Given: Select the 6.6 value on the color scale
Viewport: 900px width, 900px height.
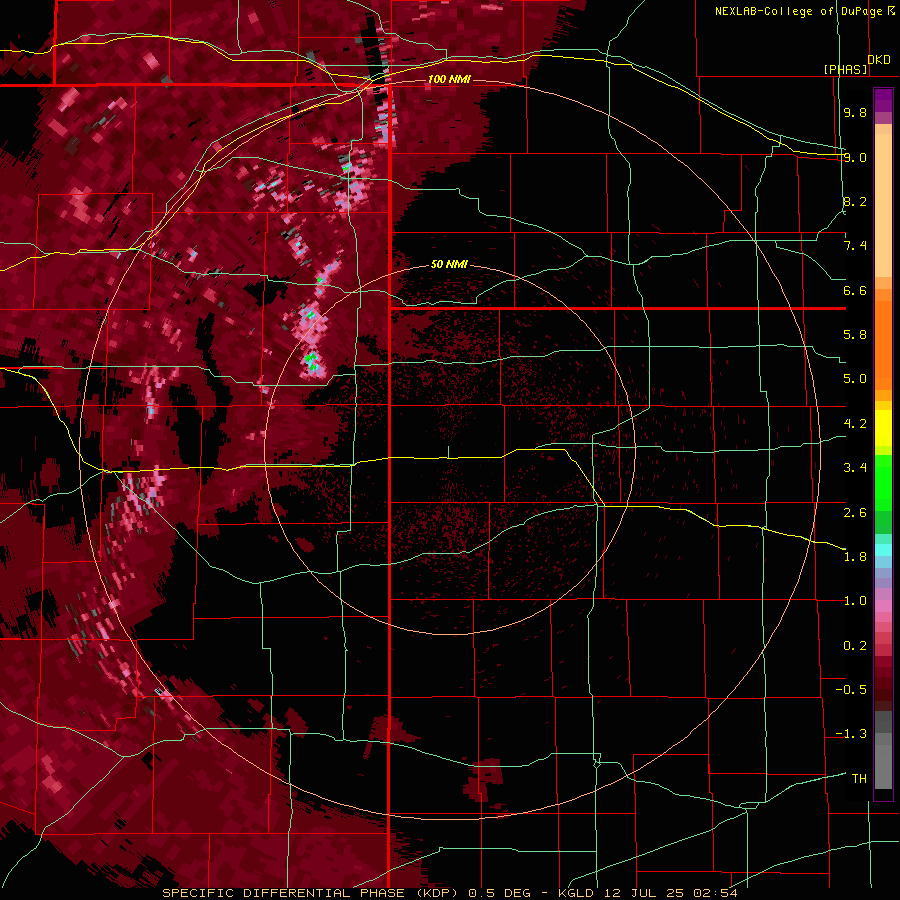Looking at the screenshot, I should click(x=855, y=290).
